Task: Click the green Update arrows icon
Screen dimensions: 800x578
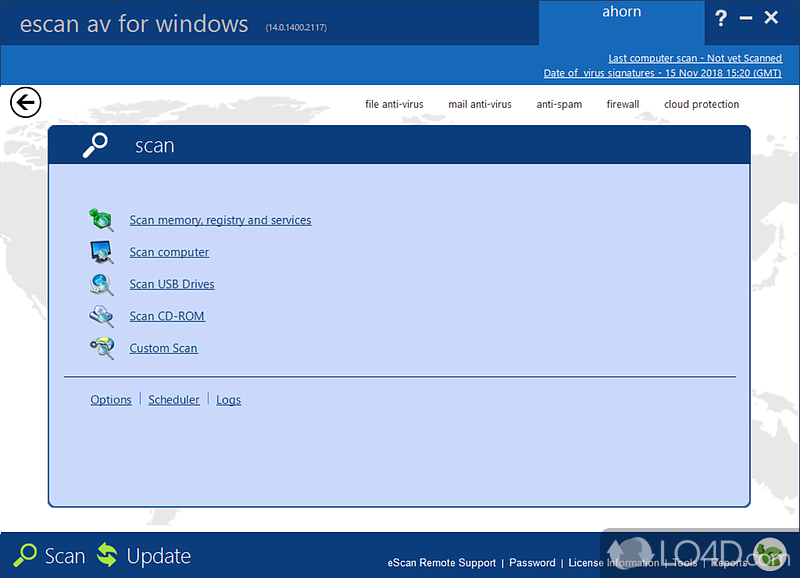Action: click(107, 555)
